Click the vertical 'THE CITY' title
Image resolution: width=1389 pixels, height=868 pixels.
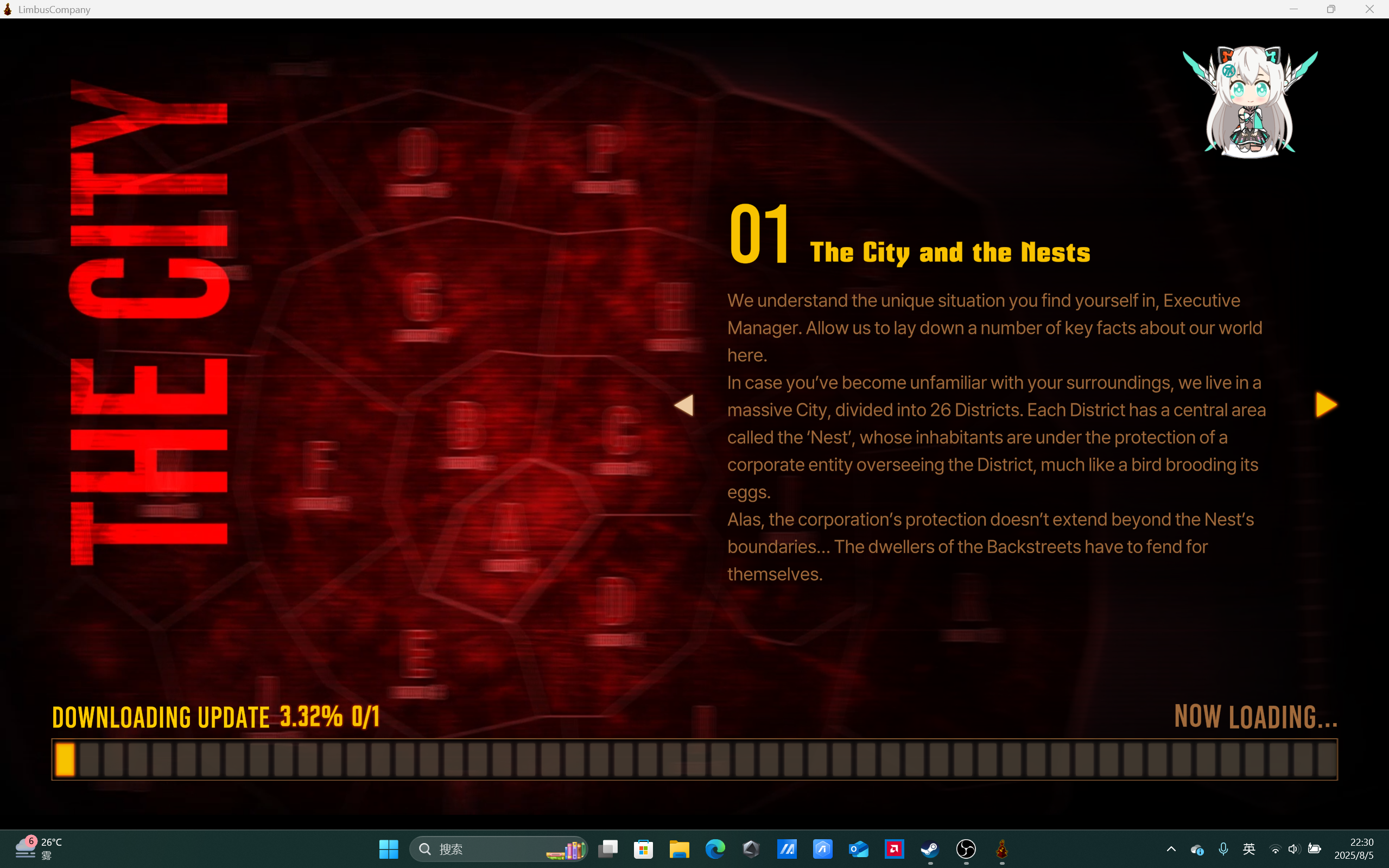point(149,322)
